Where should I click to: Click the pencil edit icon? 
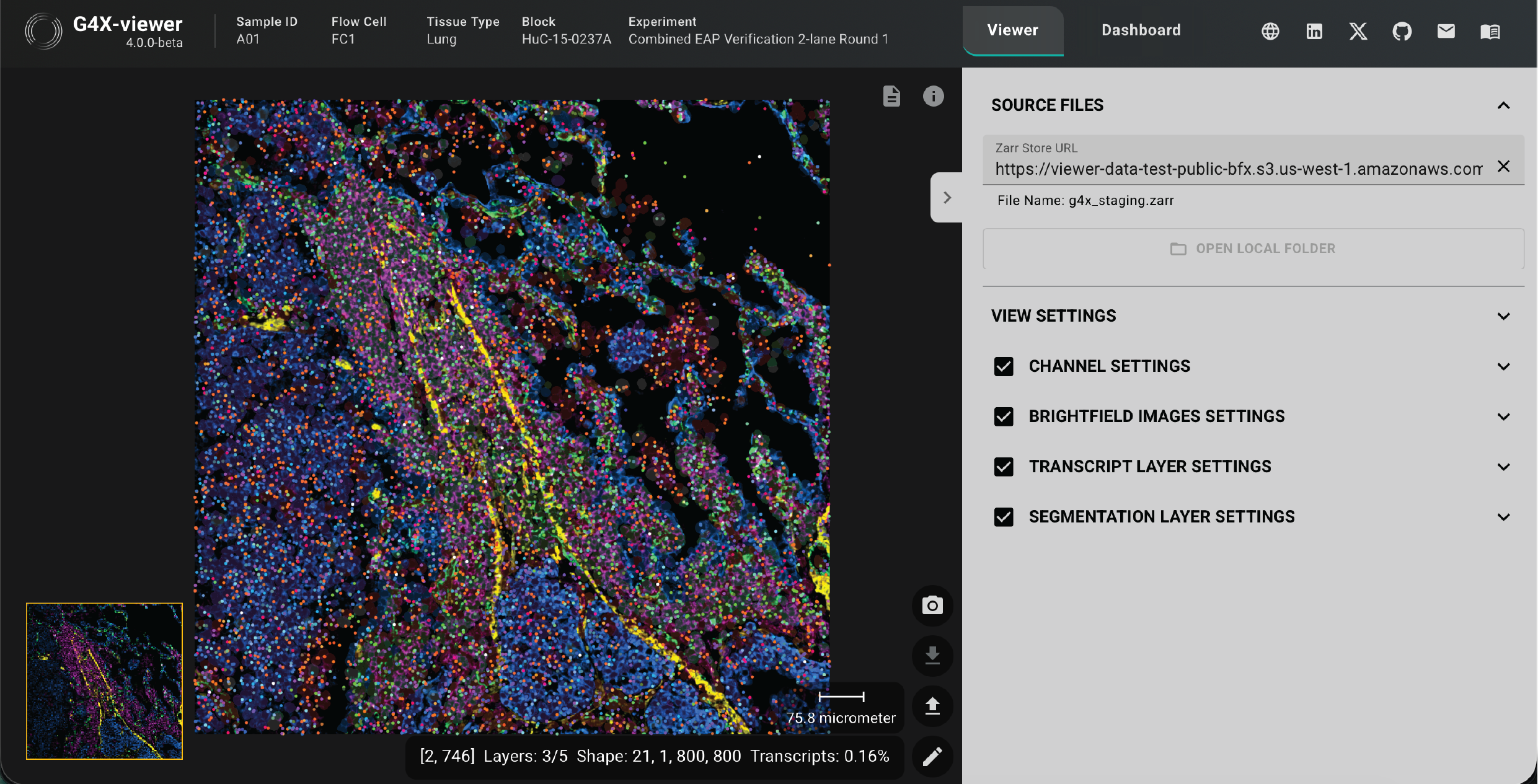click(x=932, y=756)
